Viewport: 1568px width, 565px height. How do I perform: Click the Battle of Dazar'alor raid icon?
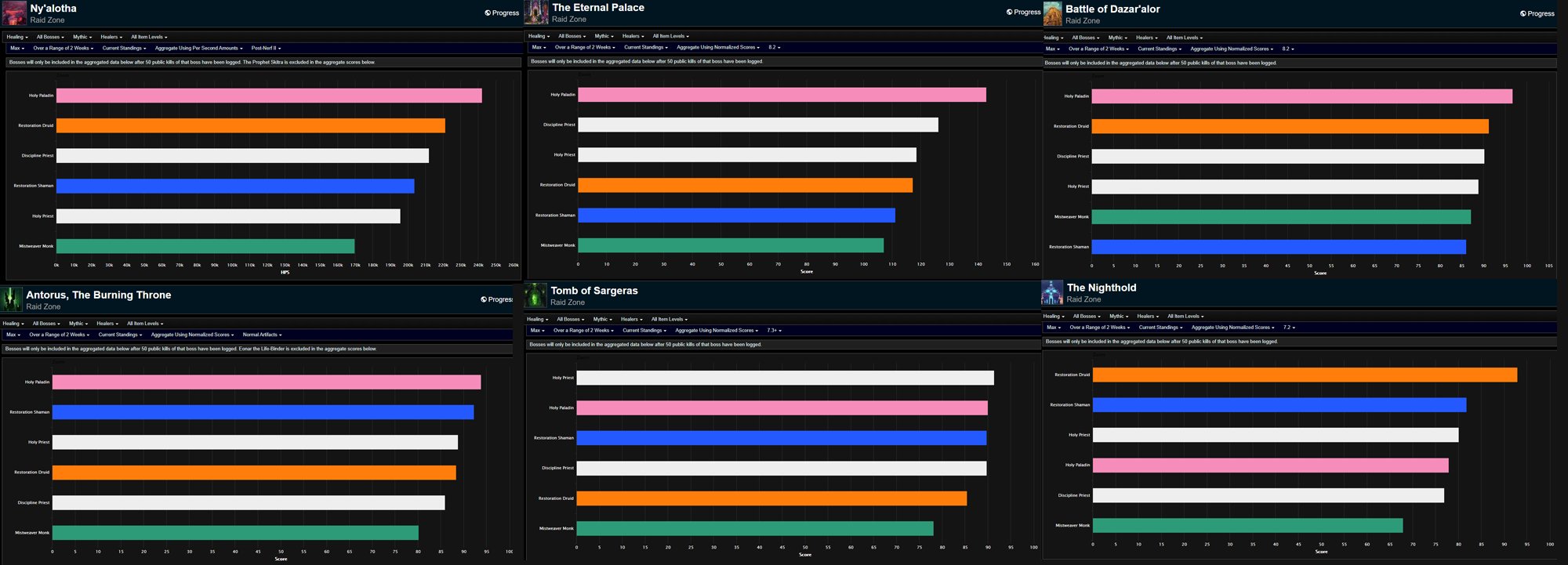[x=1052, y=13]
